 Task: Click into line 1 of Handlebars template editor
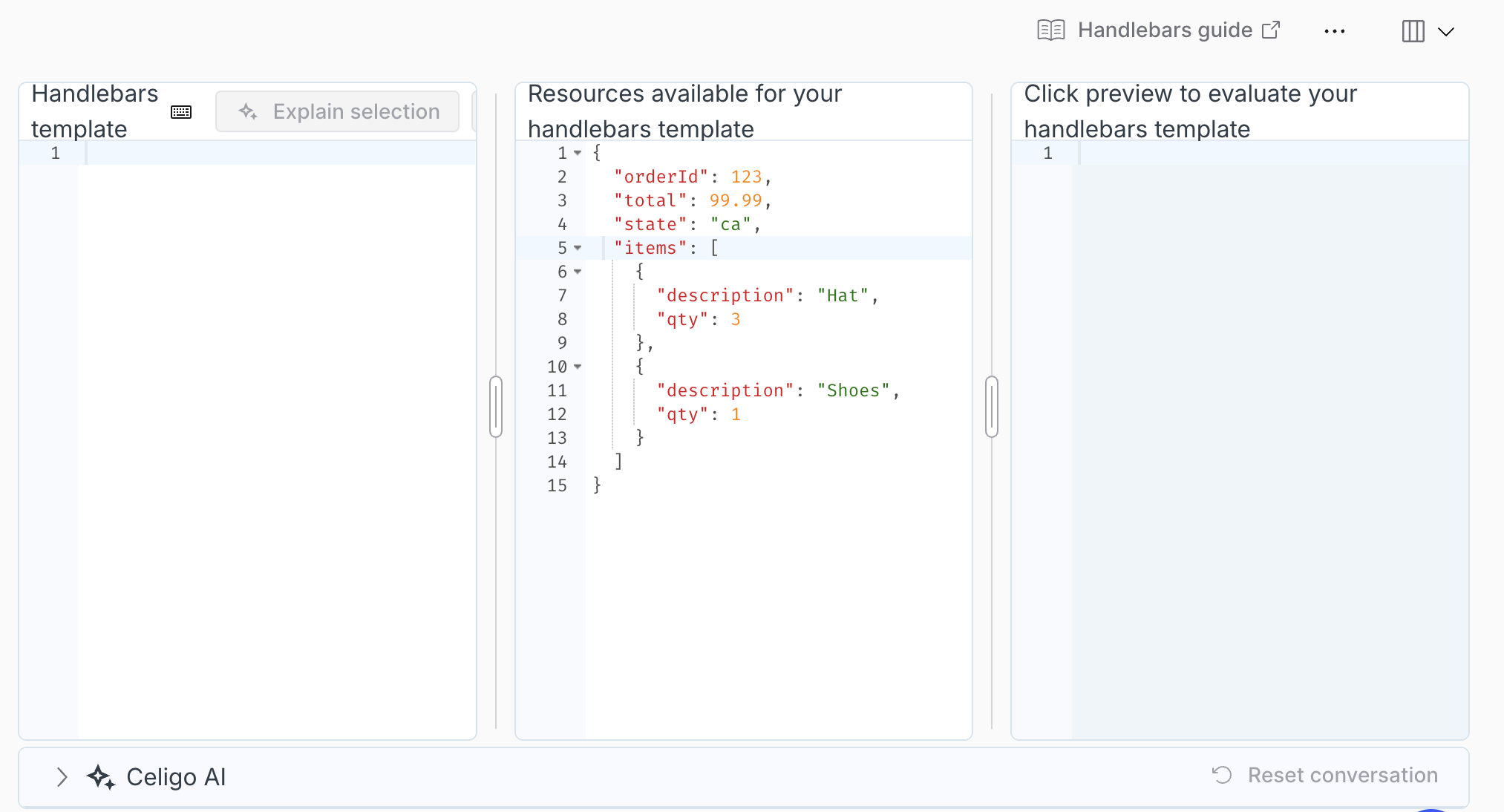tap(281, 153)
